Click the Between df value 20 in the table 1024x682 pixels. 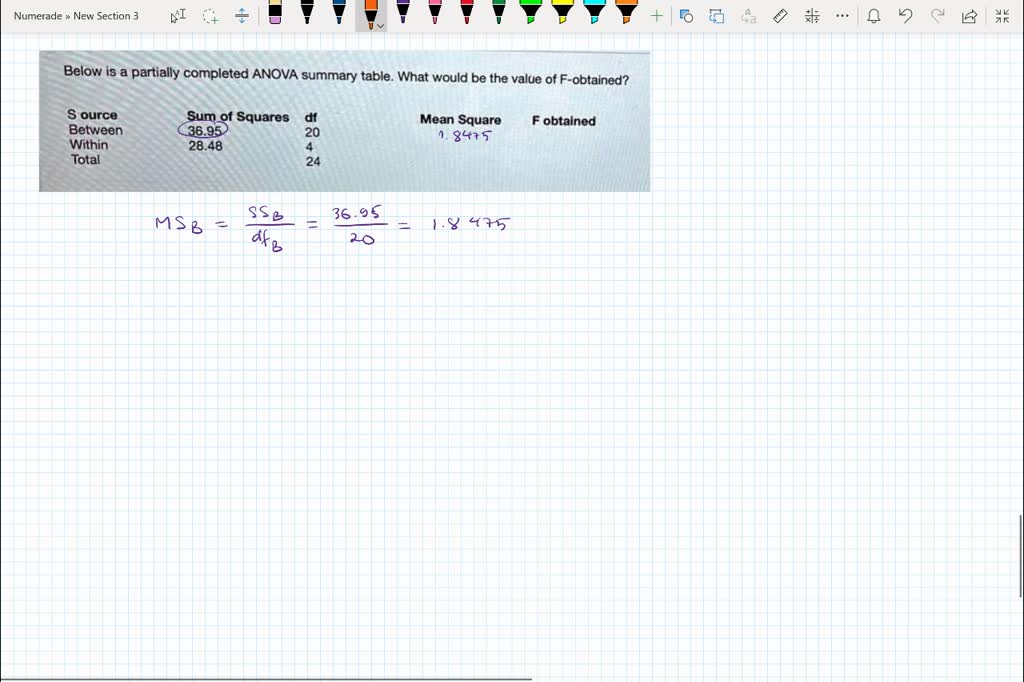[312, 132]
